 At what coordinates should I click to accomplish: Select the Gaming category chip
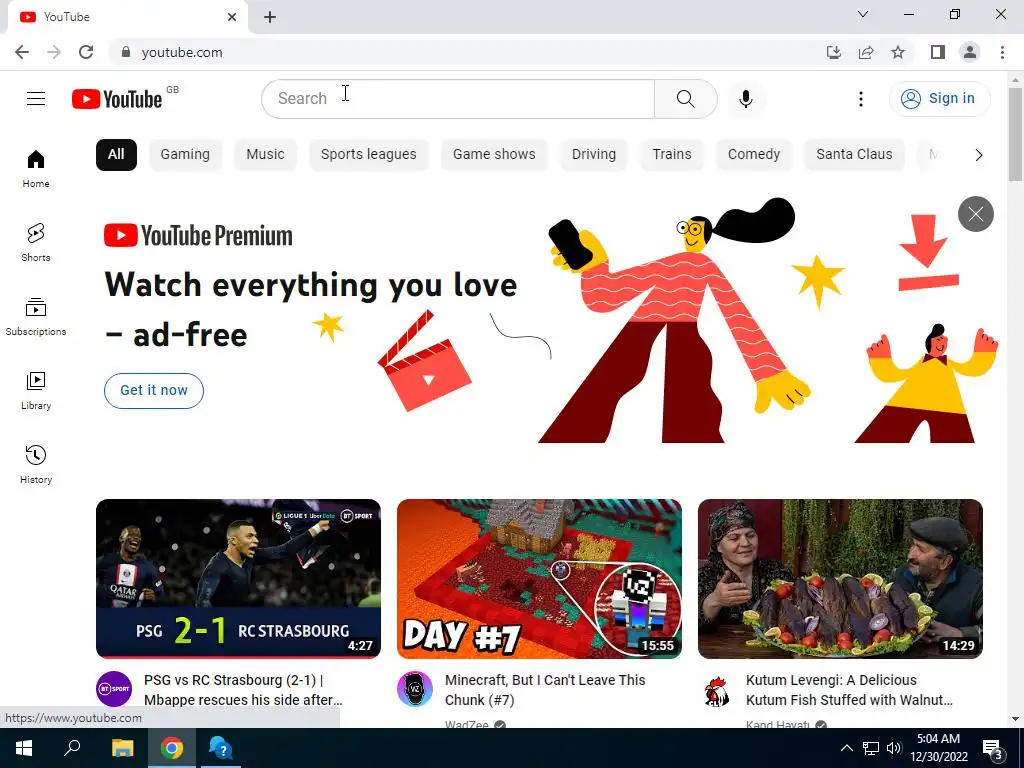pos(185,155)
